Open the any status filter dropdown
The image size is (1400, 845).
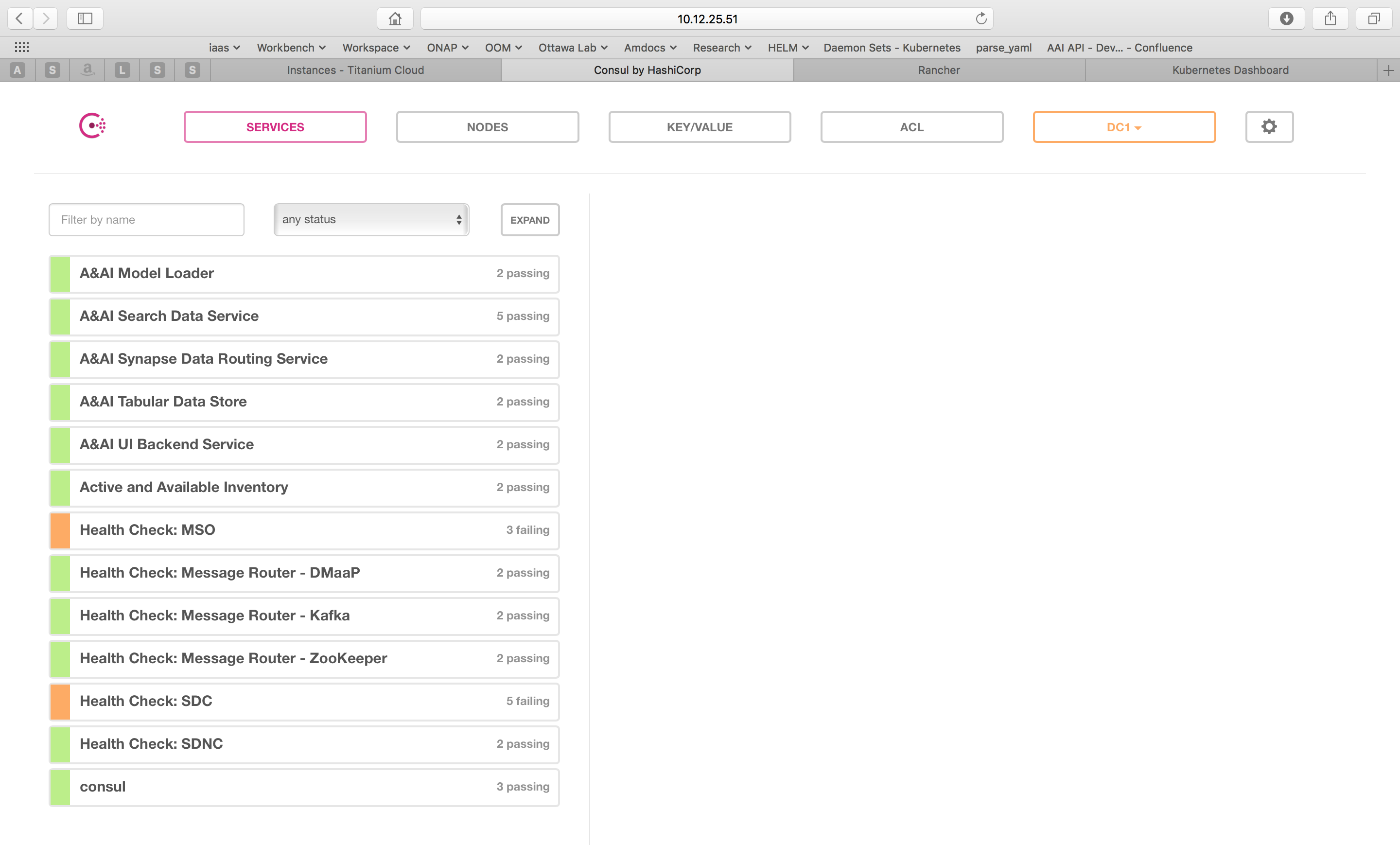[371, 219]
